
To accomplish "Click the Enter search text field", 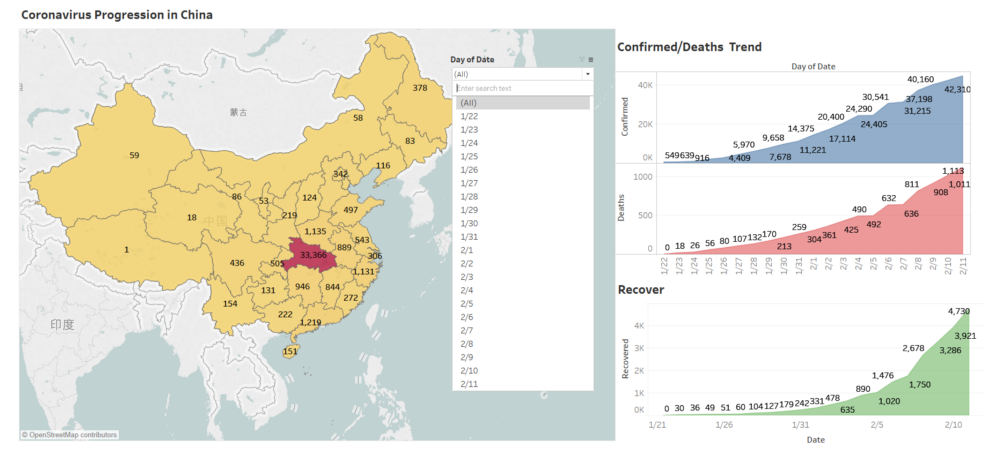I will pos(522,88).
